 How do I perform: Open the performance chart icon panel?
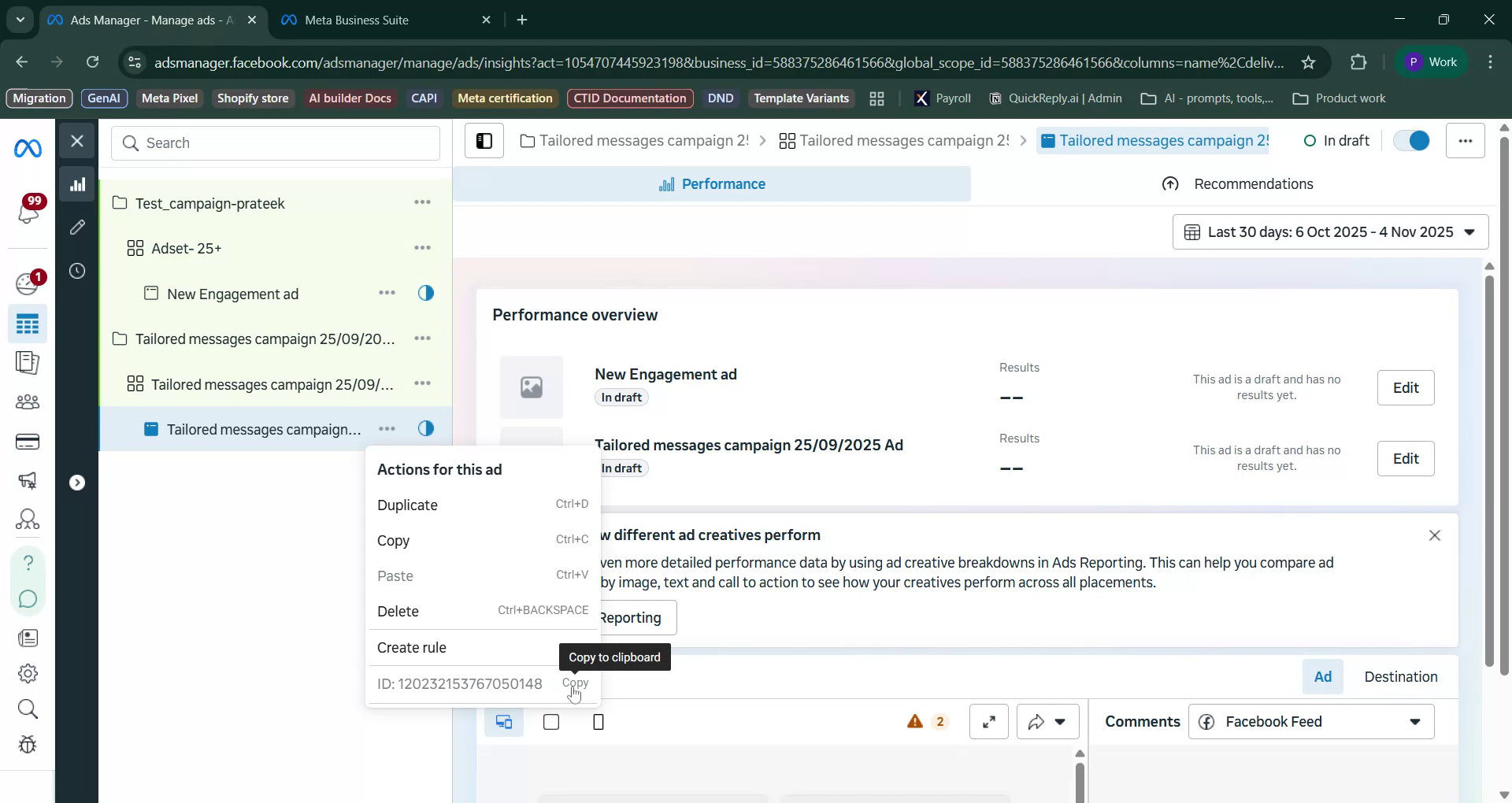pos(77,183)
